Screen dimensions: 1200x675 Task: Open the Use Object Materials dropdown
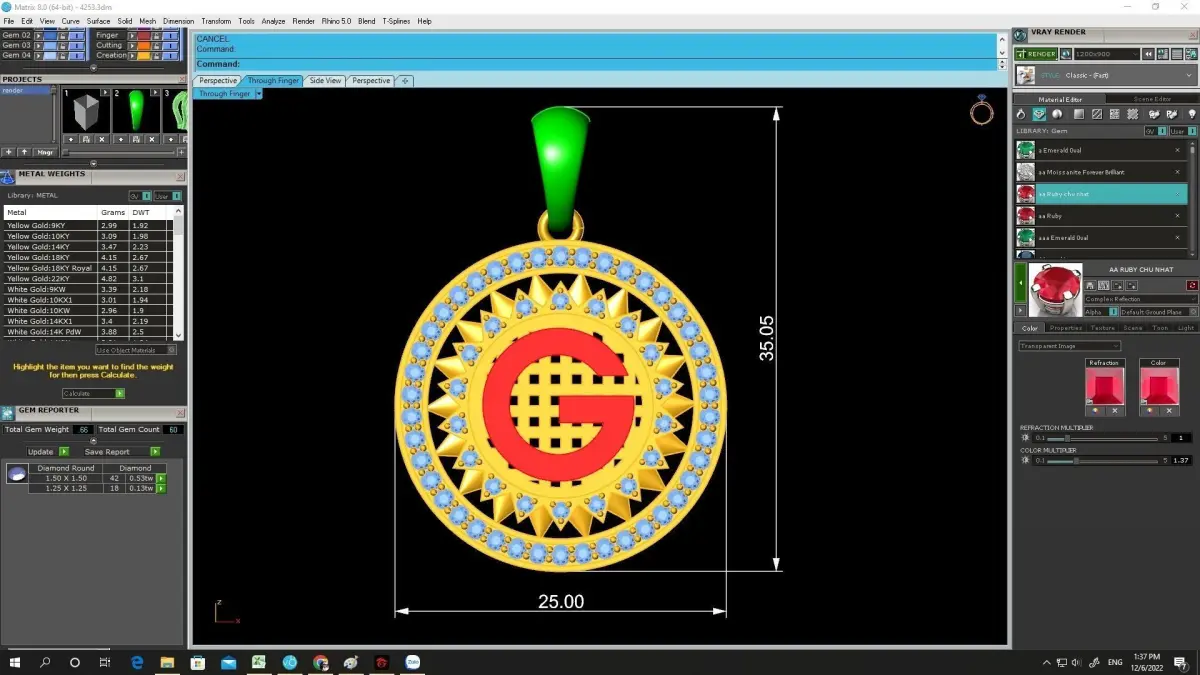click(x=136, y=350)
